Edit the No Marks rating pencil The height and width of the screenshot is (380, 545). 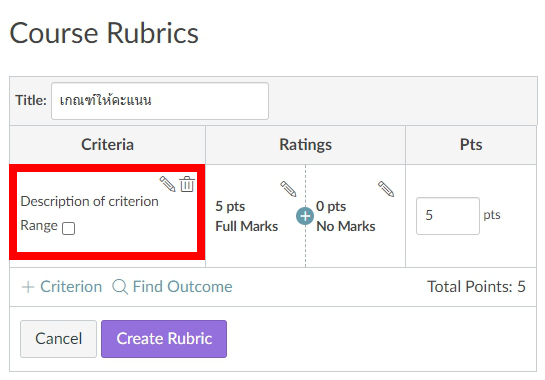[x=386, y=189]
